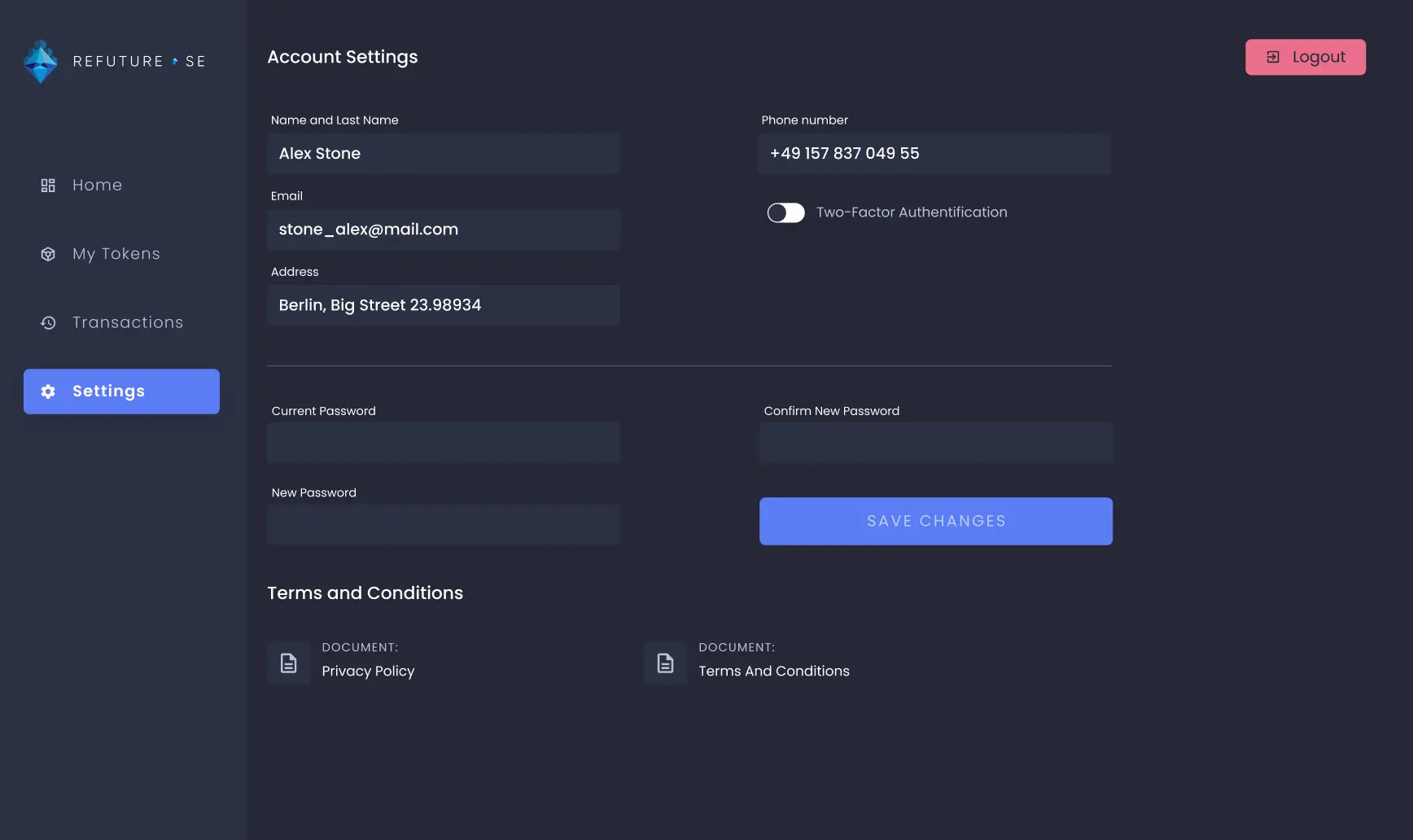This screenshot has height=840, width=1413.
Task: Click the phone number field showing +49 157 837 049 55
Action: click(934, 154)
